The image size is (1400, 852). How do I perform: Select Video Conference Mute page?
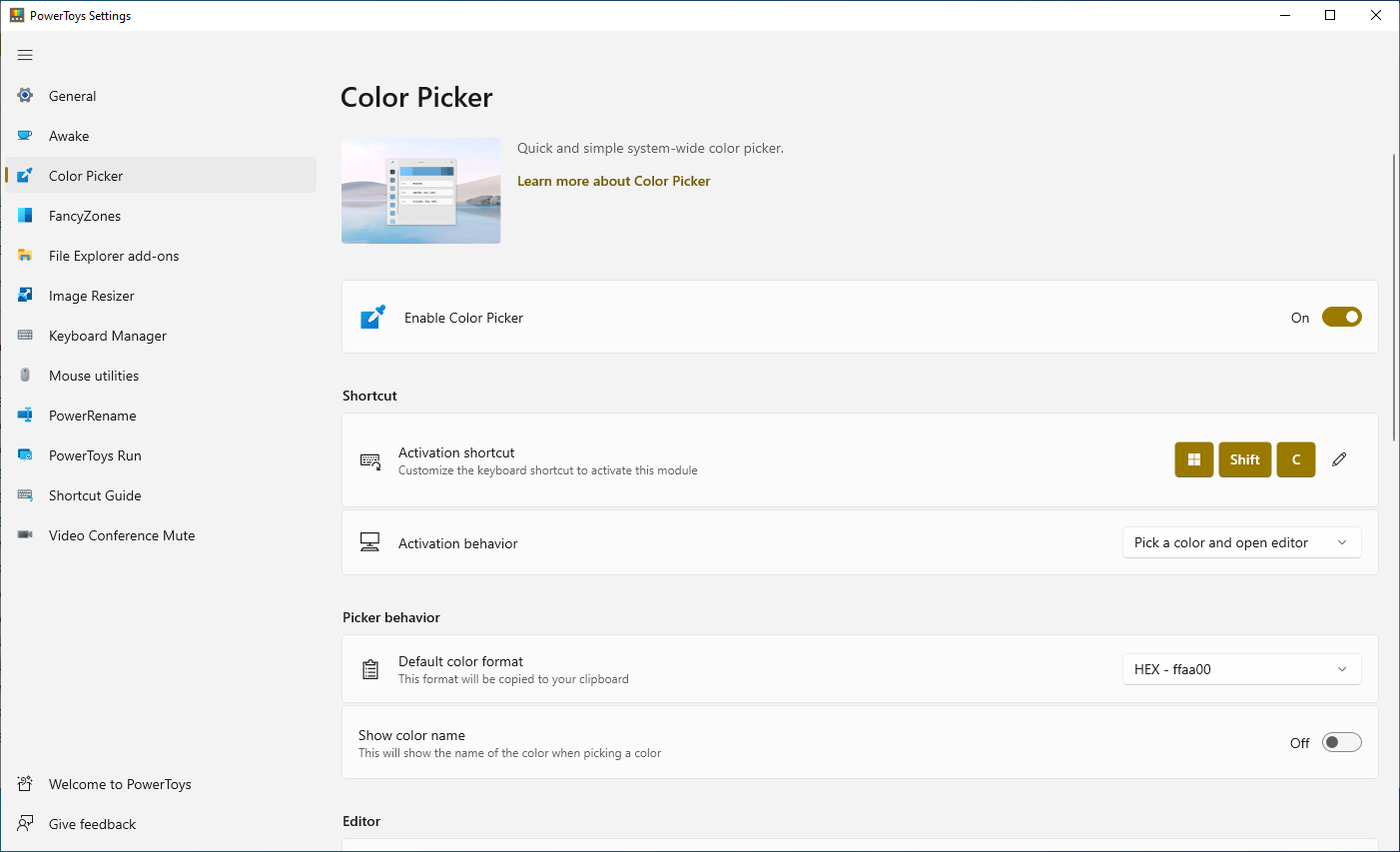click(161, 535)
